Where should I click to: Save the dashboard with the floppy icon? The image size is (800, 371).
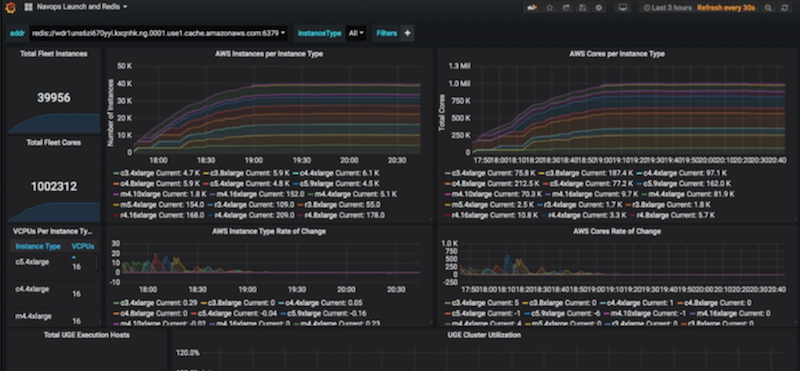[583, 8]
